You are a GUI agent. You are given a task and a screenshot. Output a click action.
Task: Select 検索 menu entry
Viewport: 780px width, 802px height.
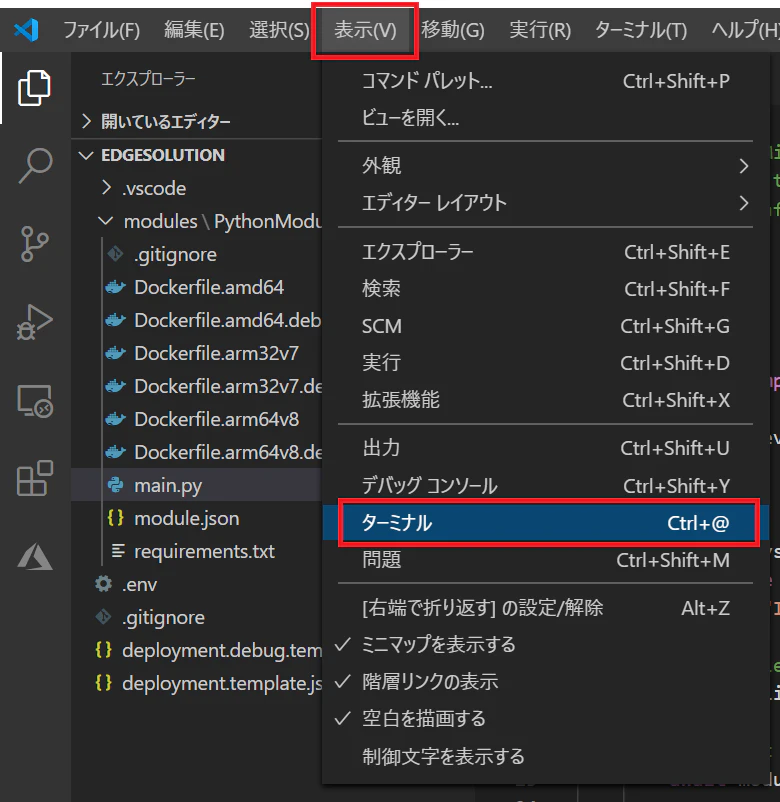[545, 289]
